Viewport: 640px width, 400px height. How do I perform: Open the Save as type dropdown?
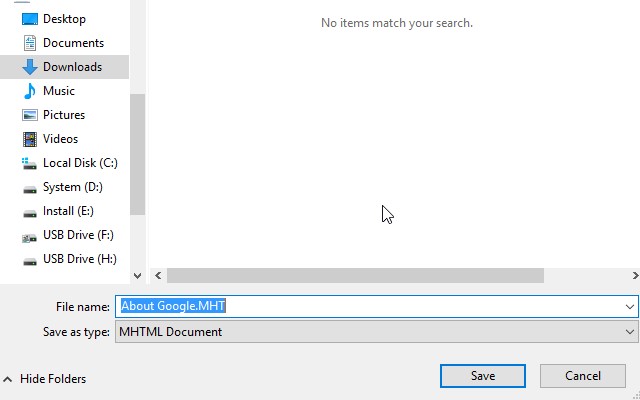[376, 332]
